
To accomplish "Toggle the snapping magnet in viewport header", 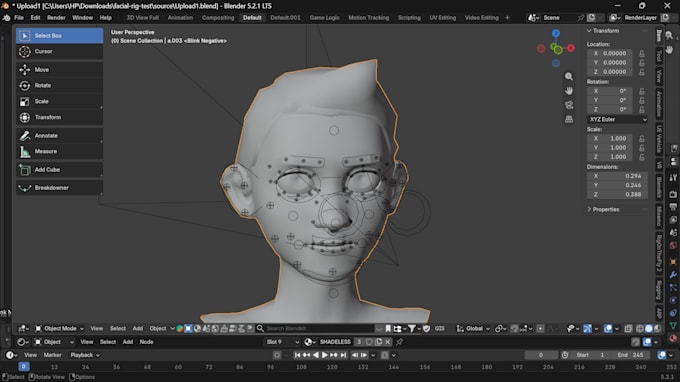I will [514, 329].
